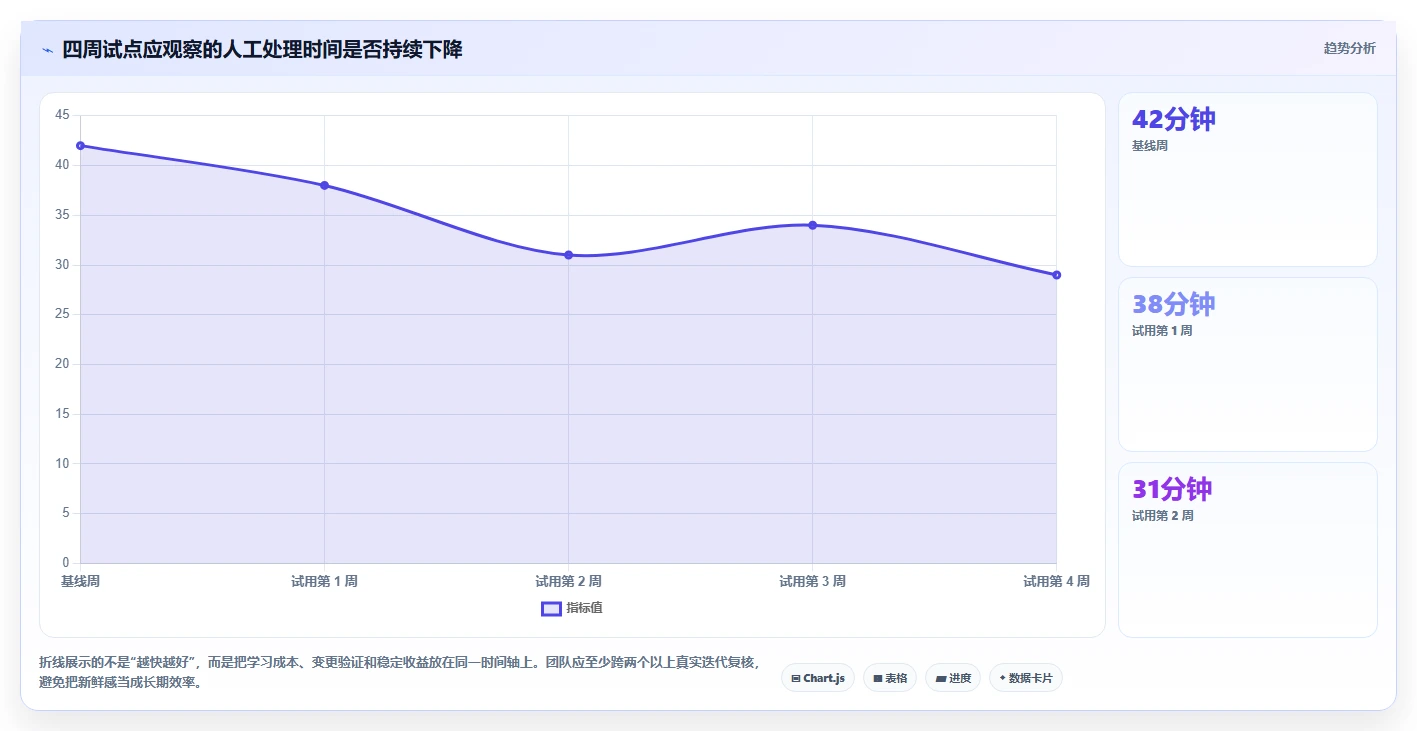Image resolution: width=1417 pixels, height=731 pixels.
Task: Click the 表格 chip
Action: 890,678
